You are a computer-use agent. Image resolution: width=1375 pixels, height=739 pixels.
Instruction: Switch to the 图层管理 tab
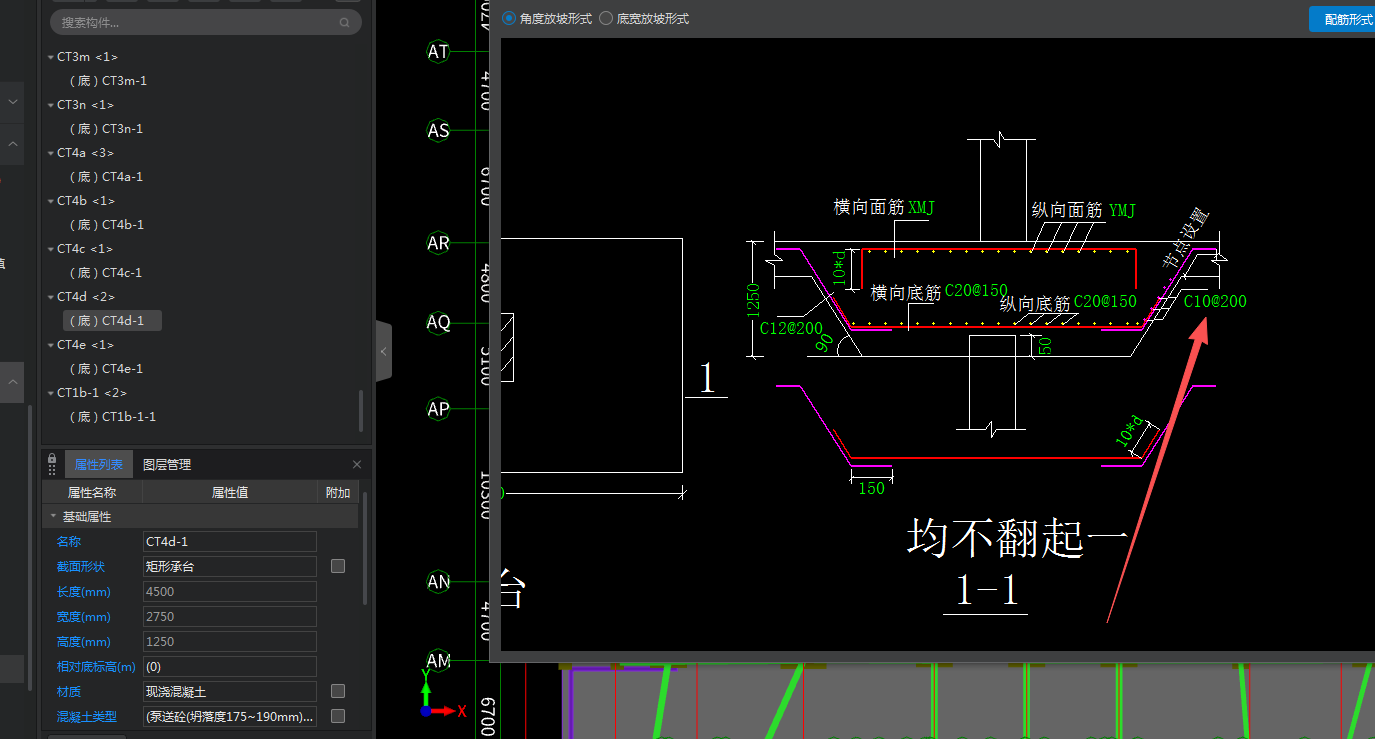point(167,463)
